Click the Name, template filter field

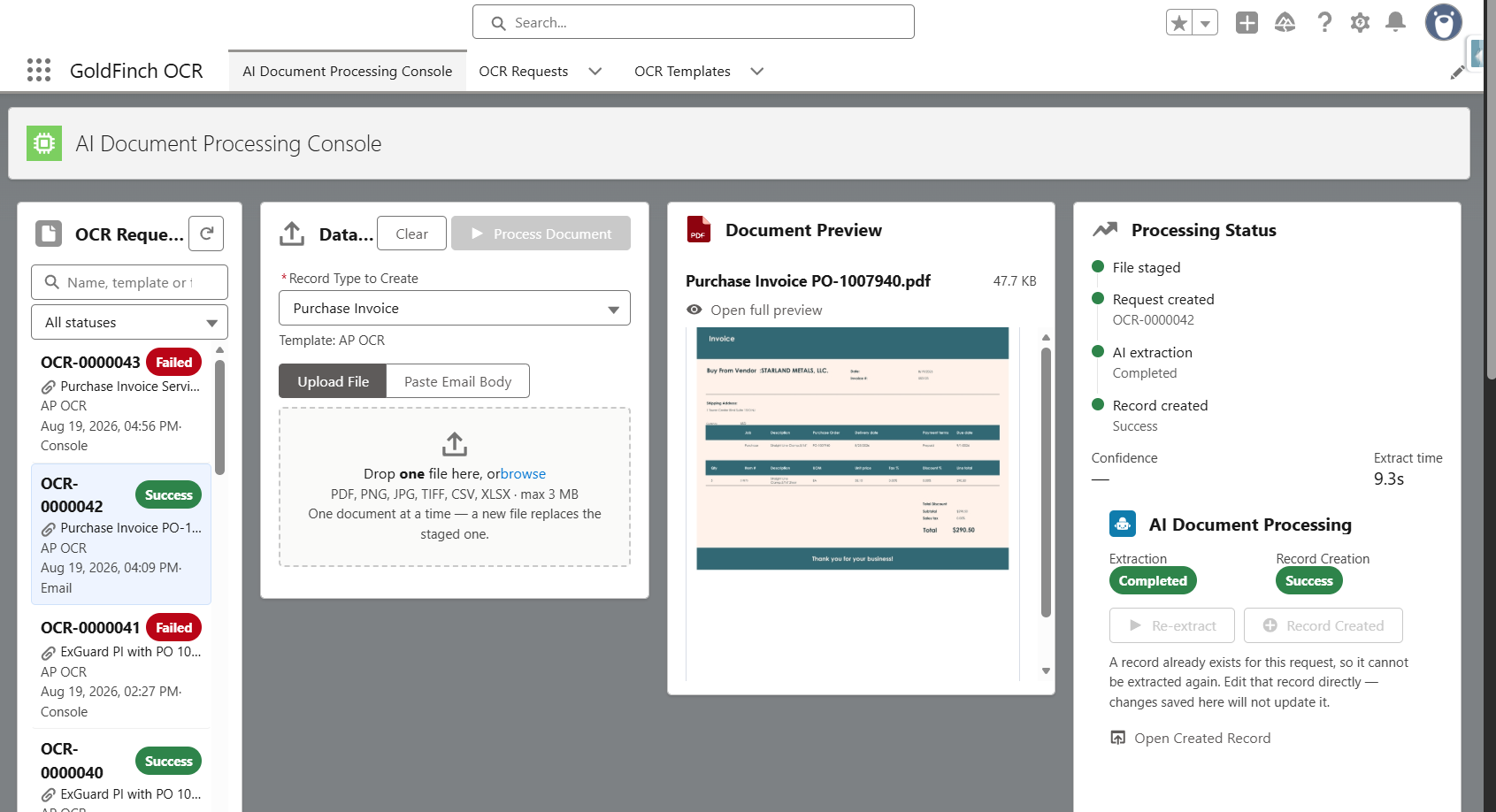[129, 282]
